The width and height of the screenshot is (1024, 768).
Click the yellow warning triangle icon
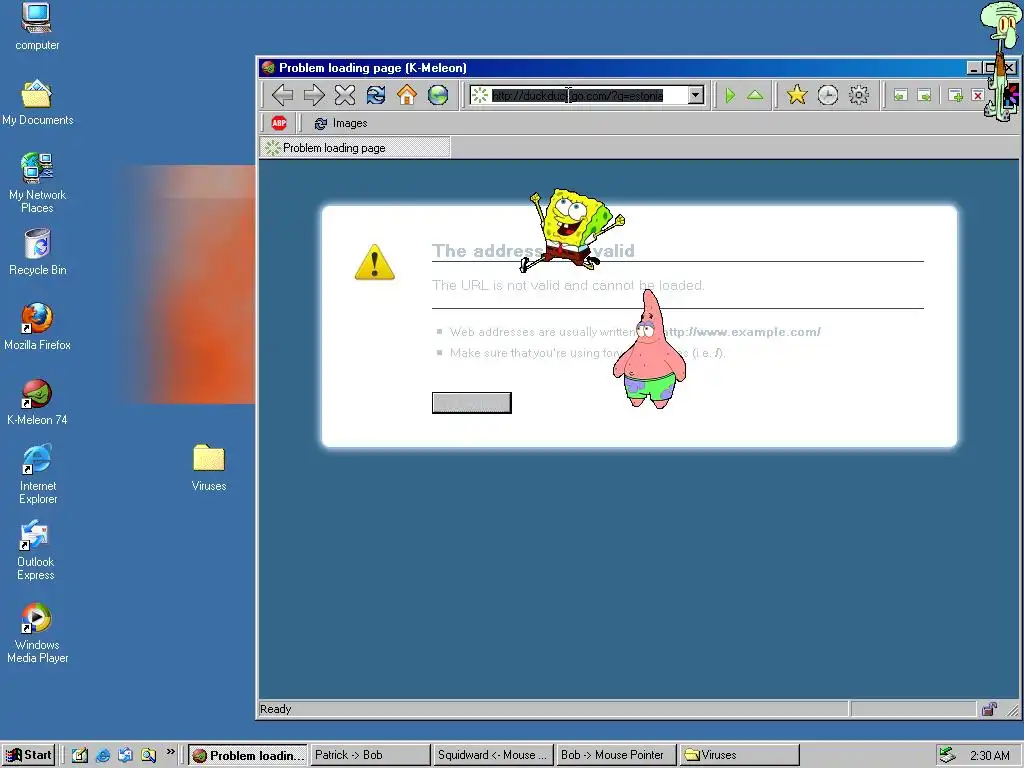(375, 263)
